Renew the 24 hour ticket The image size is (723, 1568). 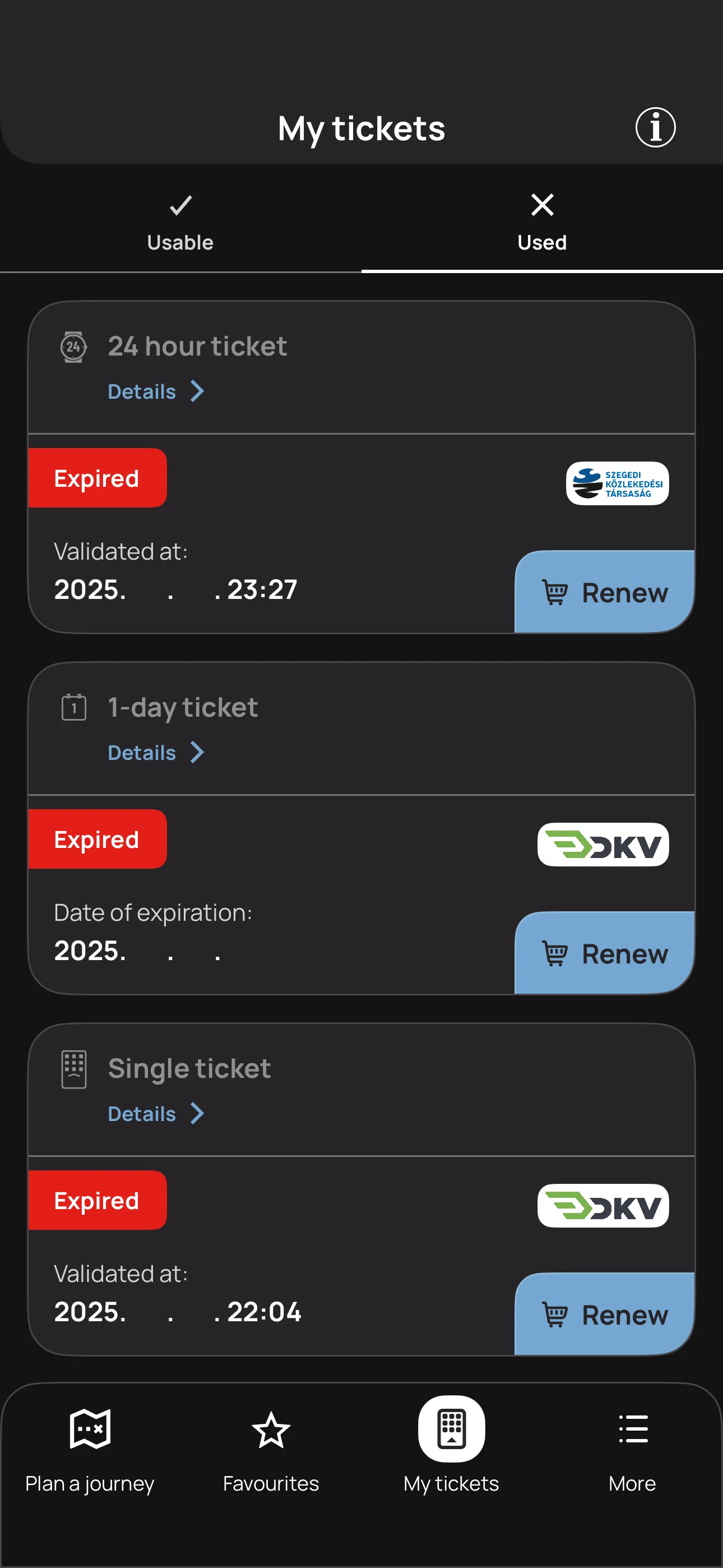click(605, 592)
